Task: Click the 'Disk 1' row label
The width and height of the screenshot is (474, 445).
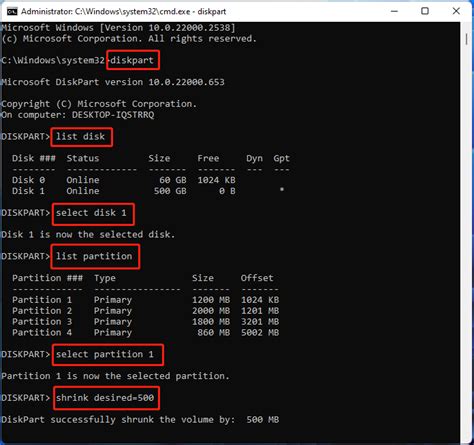Action: [x=28, y=191]
